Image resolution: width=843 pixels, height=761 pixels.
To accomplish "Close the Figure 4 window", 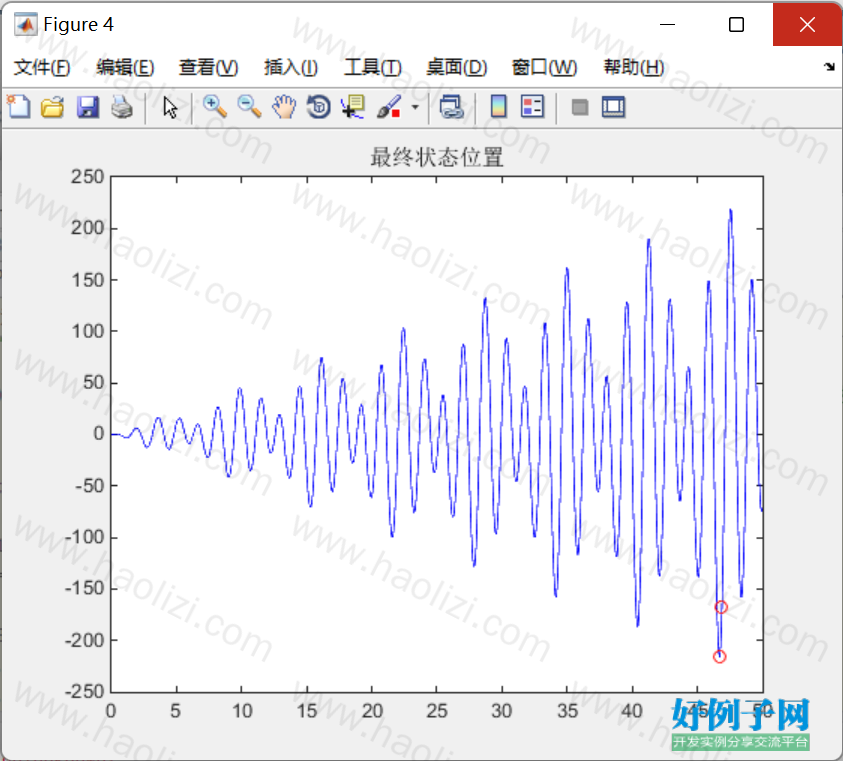I will click(807, 24).
